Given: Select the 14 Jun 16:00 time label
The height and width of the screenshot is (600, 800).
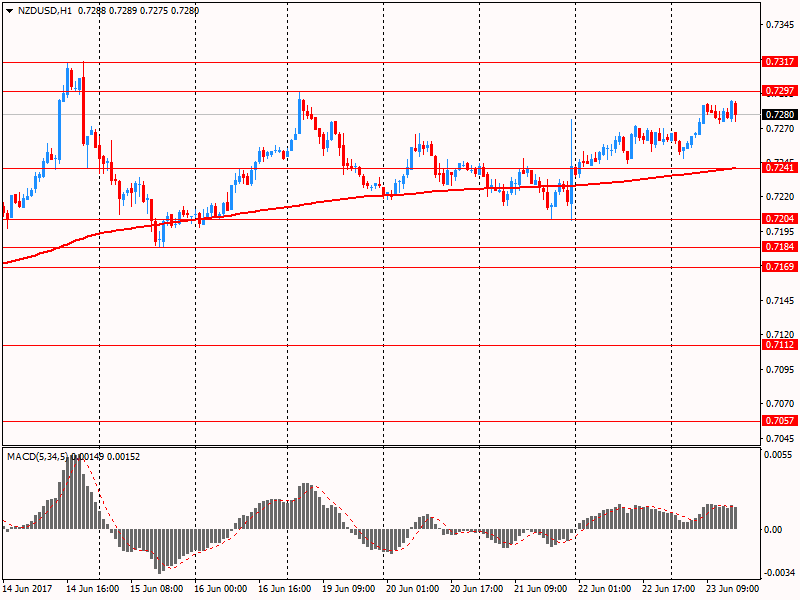Looking at the screenshot, I should tap(93, 588).
